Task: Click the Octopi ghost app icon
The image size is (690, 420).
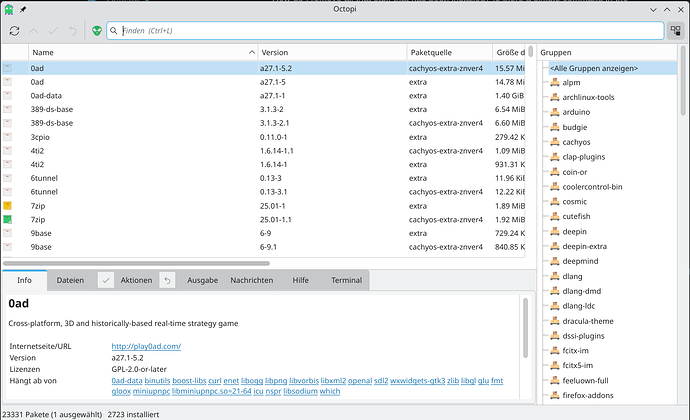Action: [x=9, y=9]
